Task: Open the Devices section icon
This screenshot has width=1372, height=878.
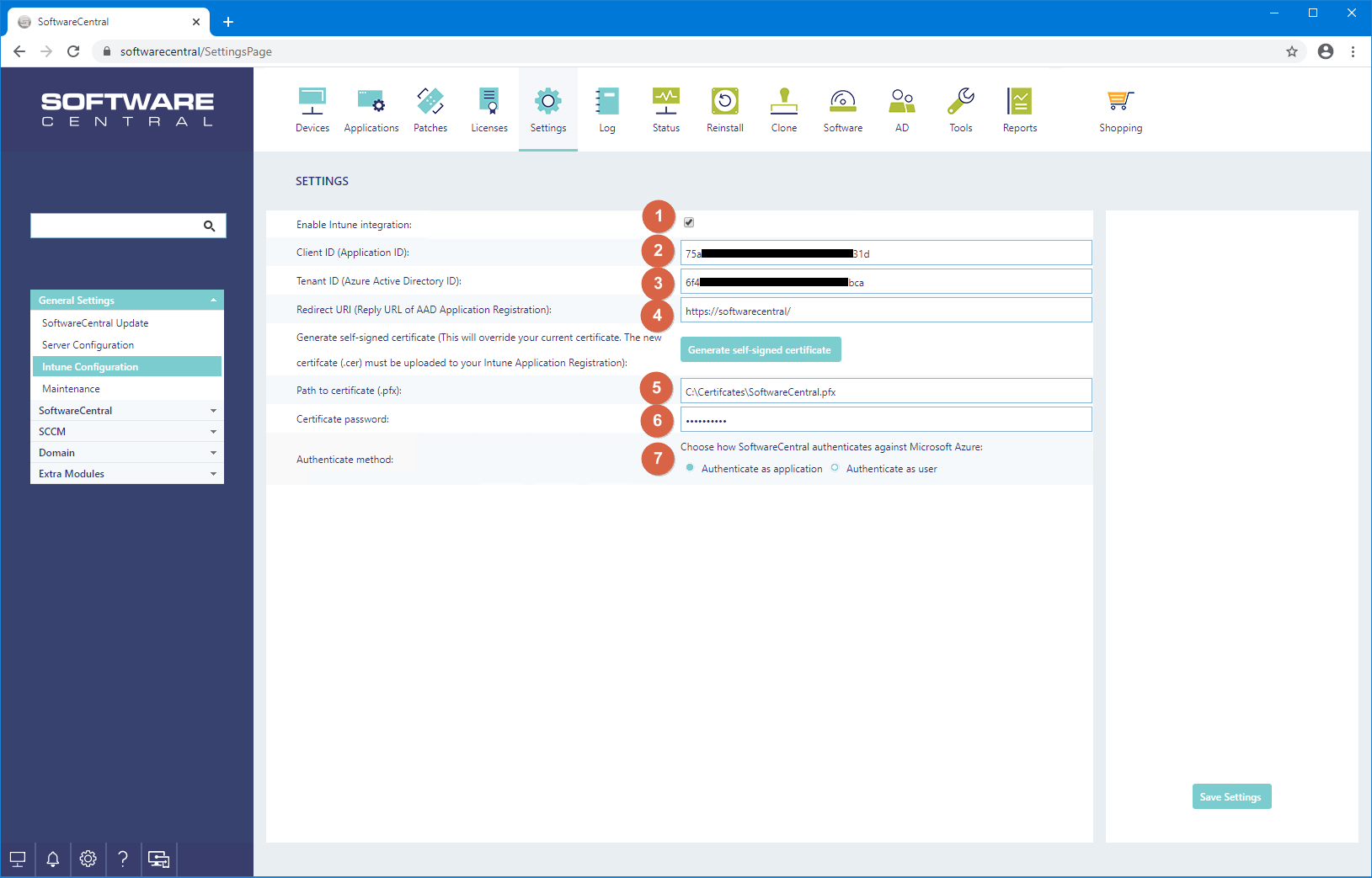Action: (x=312, y=102)
